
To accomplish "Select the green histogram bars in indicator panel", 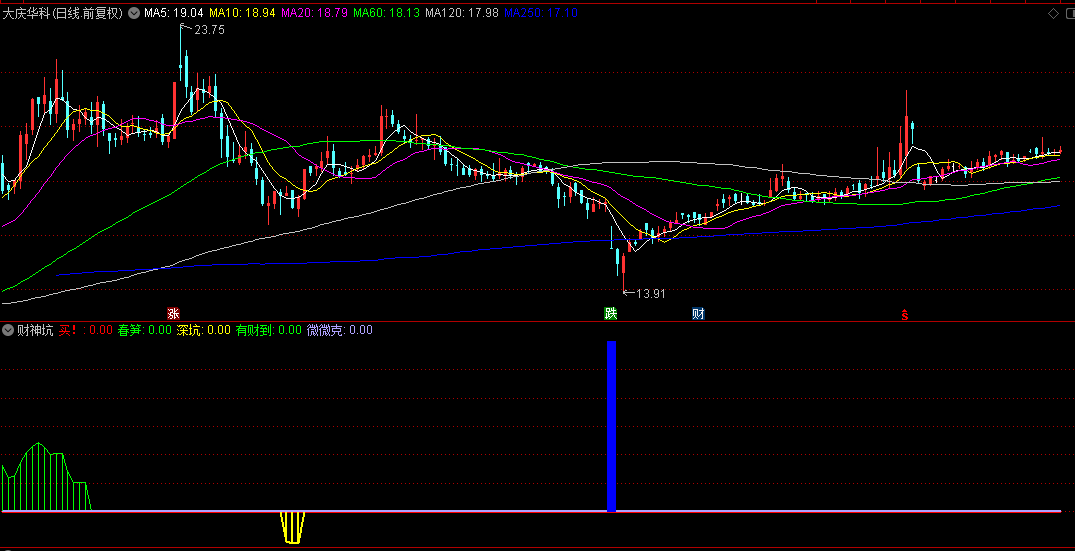I will click(47, 478).
